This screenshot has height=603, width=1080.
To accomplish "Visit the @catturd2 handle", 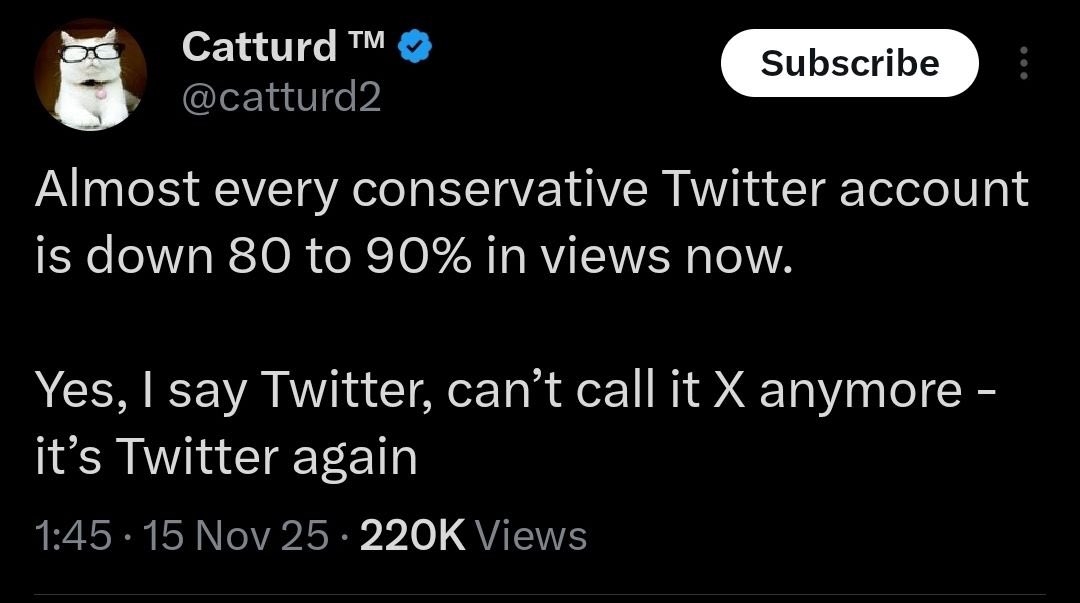I will [x=282, y=97].
